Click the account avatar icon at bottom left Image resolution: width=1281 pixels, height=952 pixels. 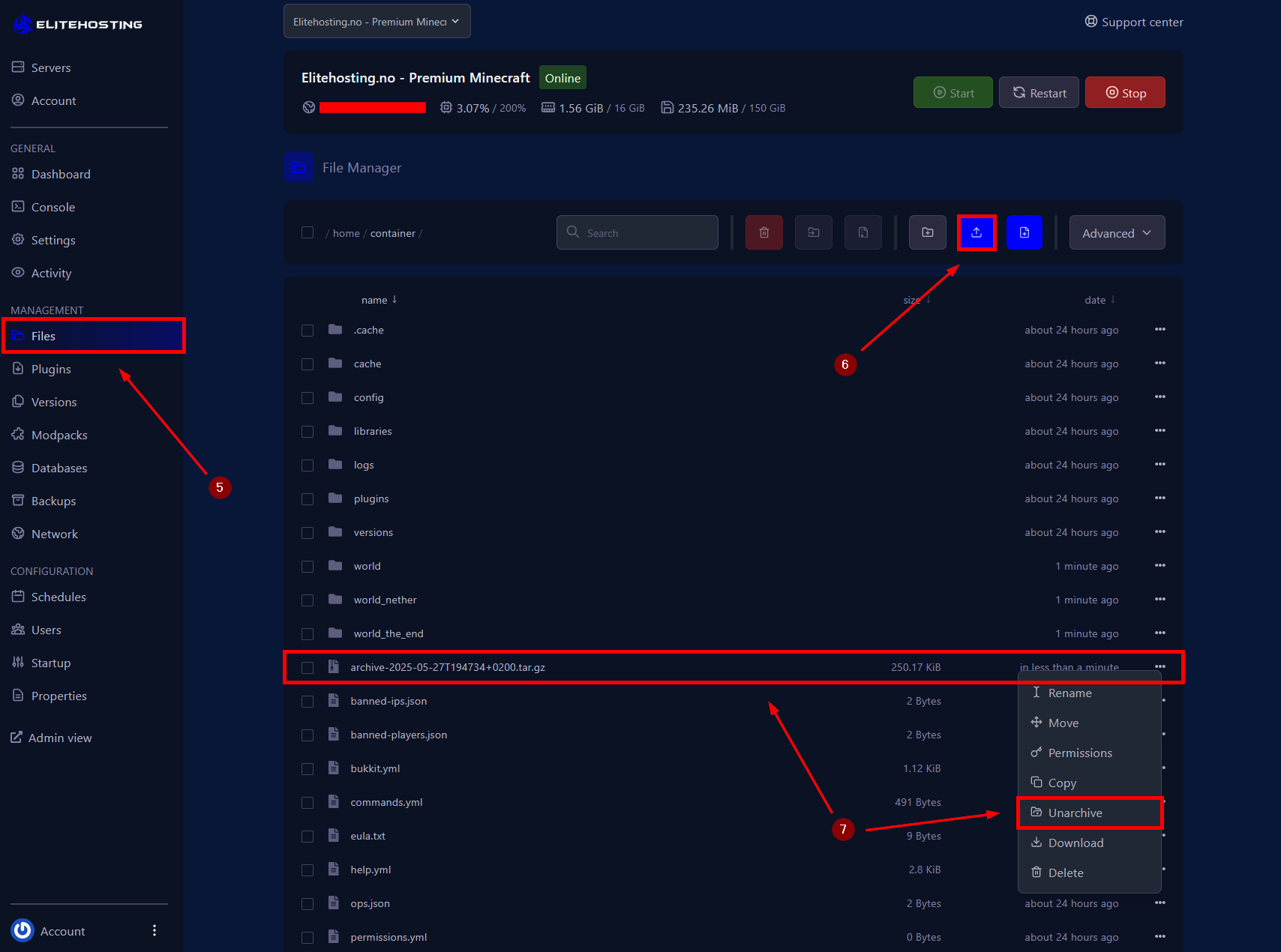point(22,930)
